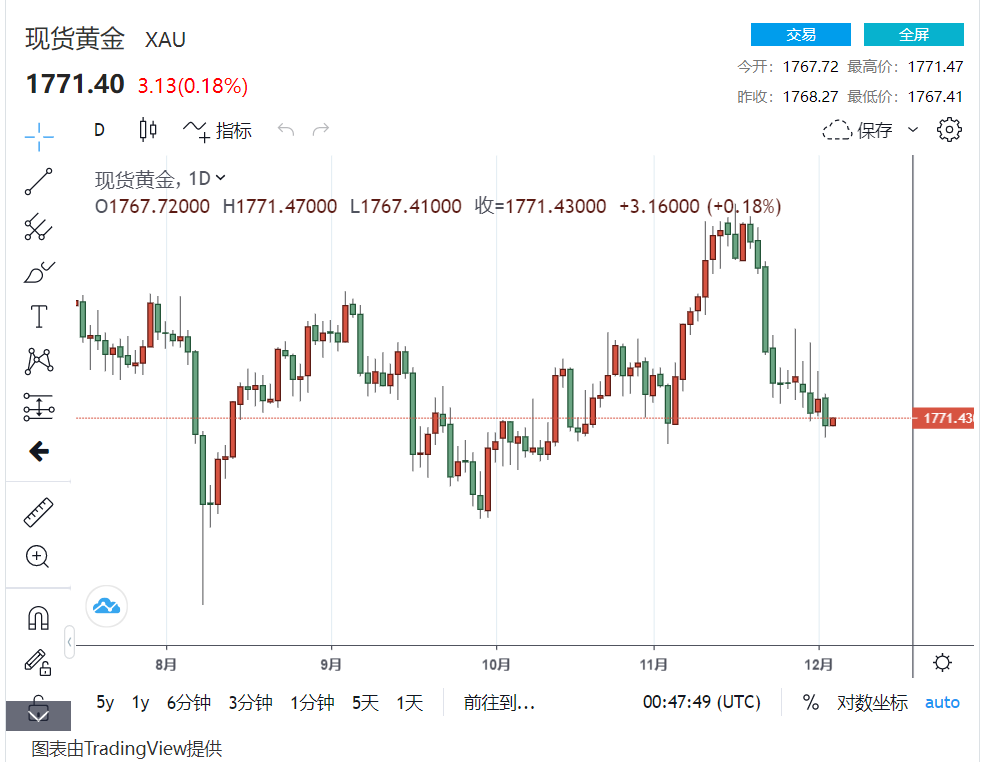Toggle auto scale on the chart
The height and width of the screenshot is (762, 982).
[942, 703]
